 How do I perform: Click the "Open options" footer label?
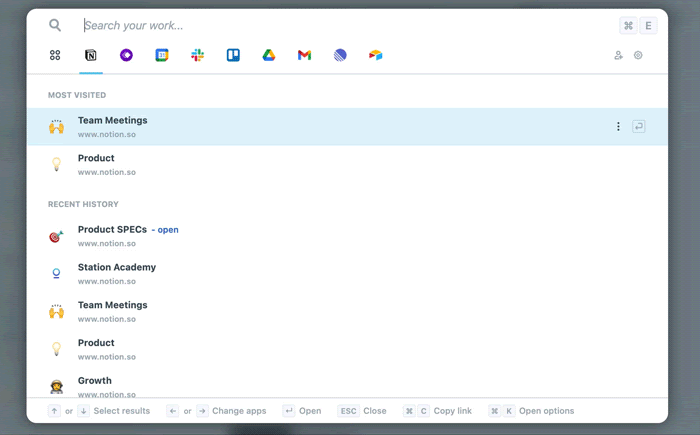(546, 411)
